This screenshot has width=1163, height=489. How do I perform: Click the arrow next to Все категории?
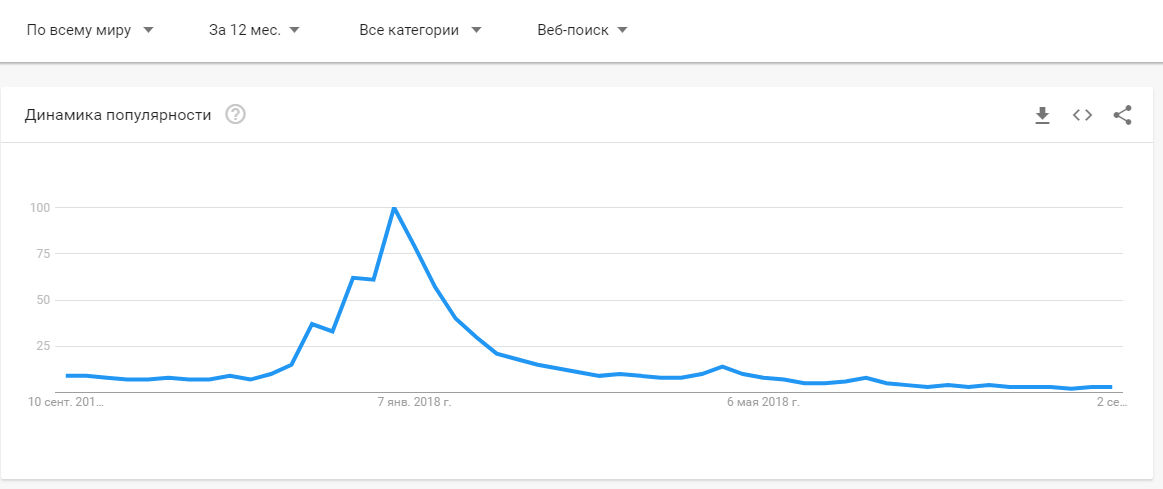(476, 30)
